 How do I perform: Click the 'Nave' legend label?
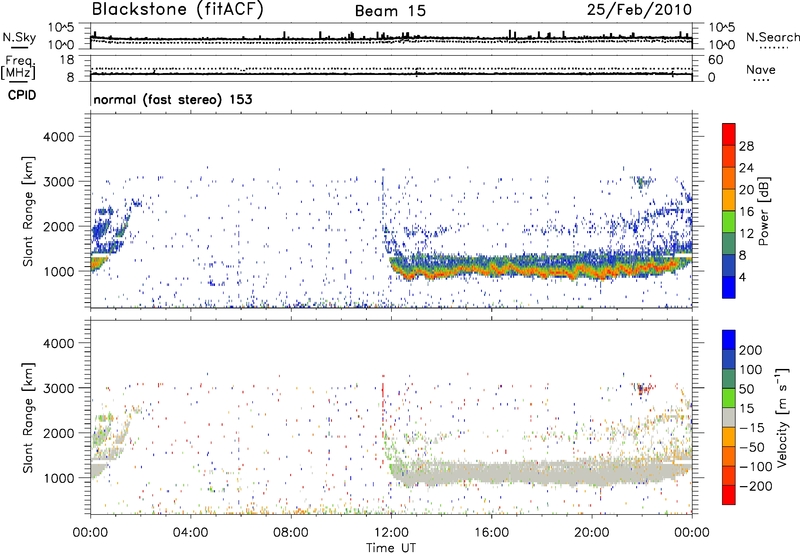[x=761, y=69]
